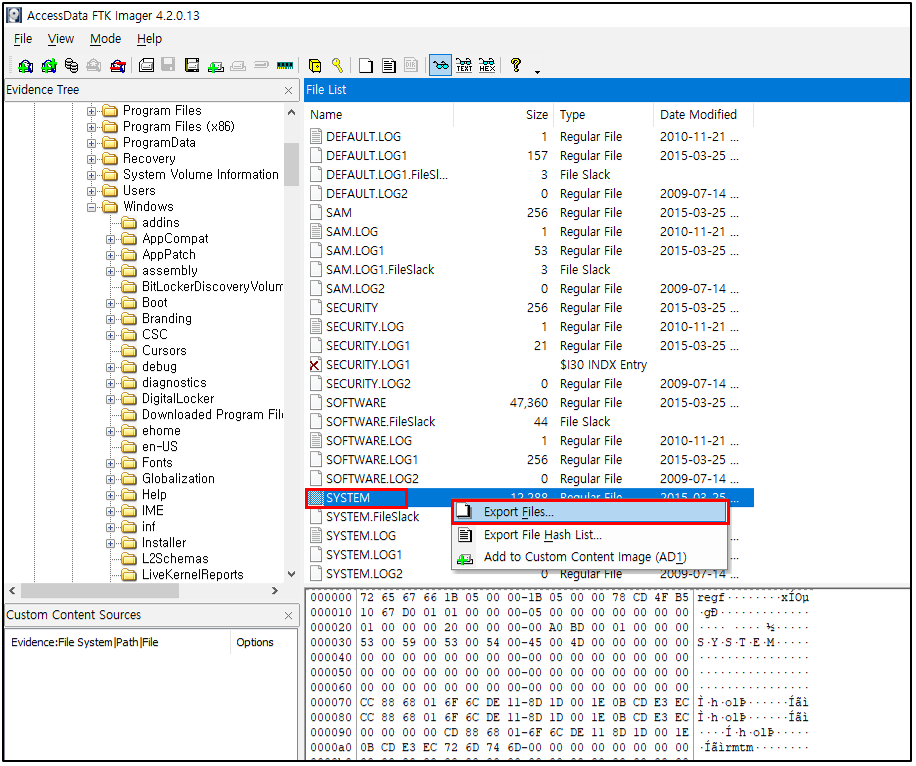Click the Remove Evidence Item toolbar icon
Viewport: 916px width, 766px height.
point(94,65)
